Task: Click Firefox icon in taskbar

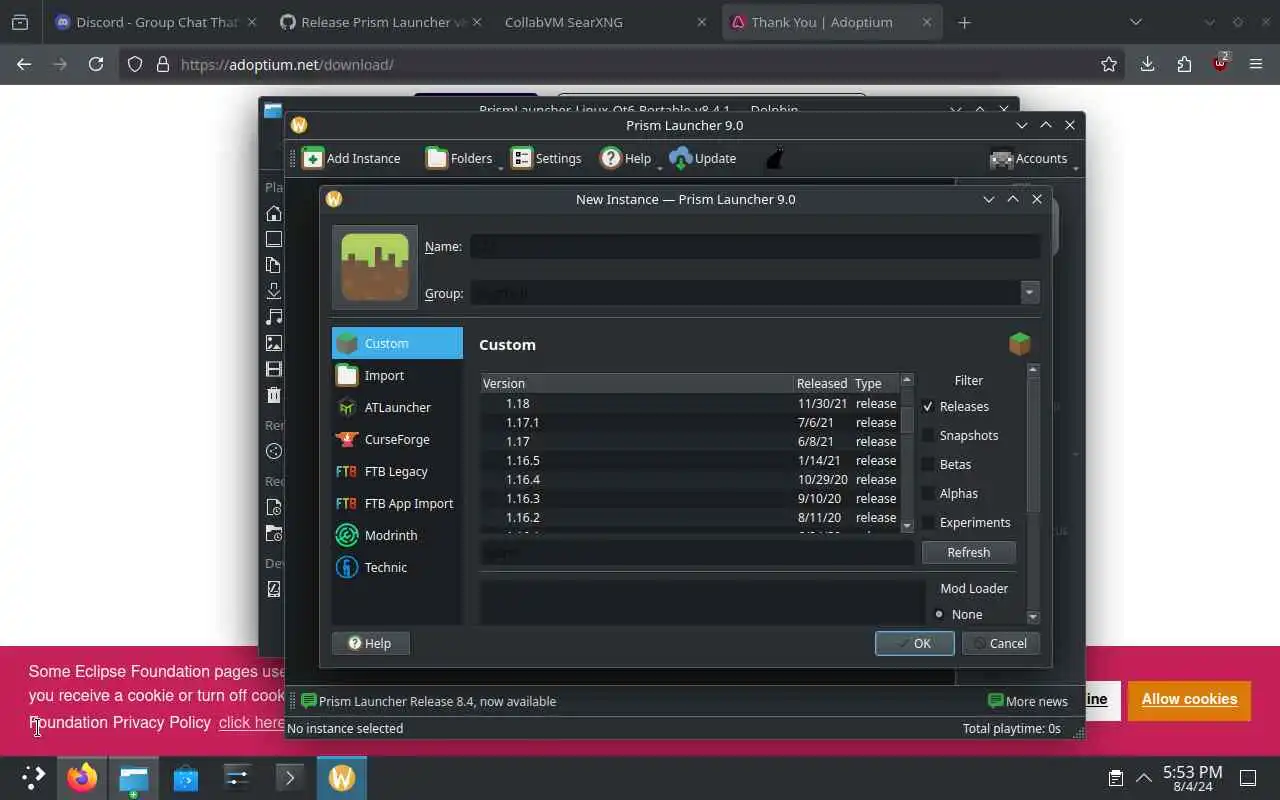Action: pyautogui.click(x=82, y=777)
